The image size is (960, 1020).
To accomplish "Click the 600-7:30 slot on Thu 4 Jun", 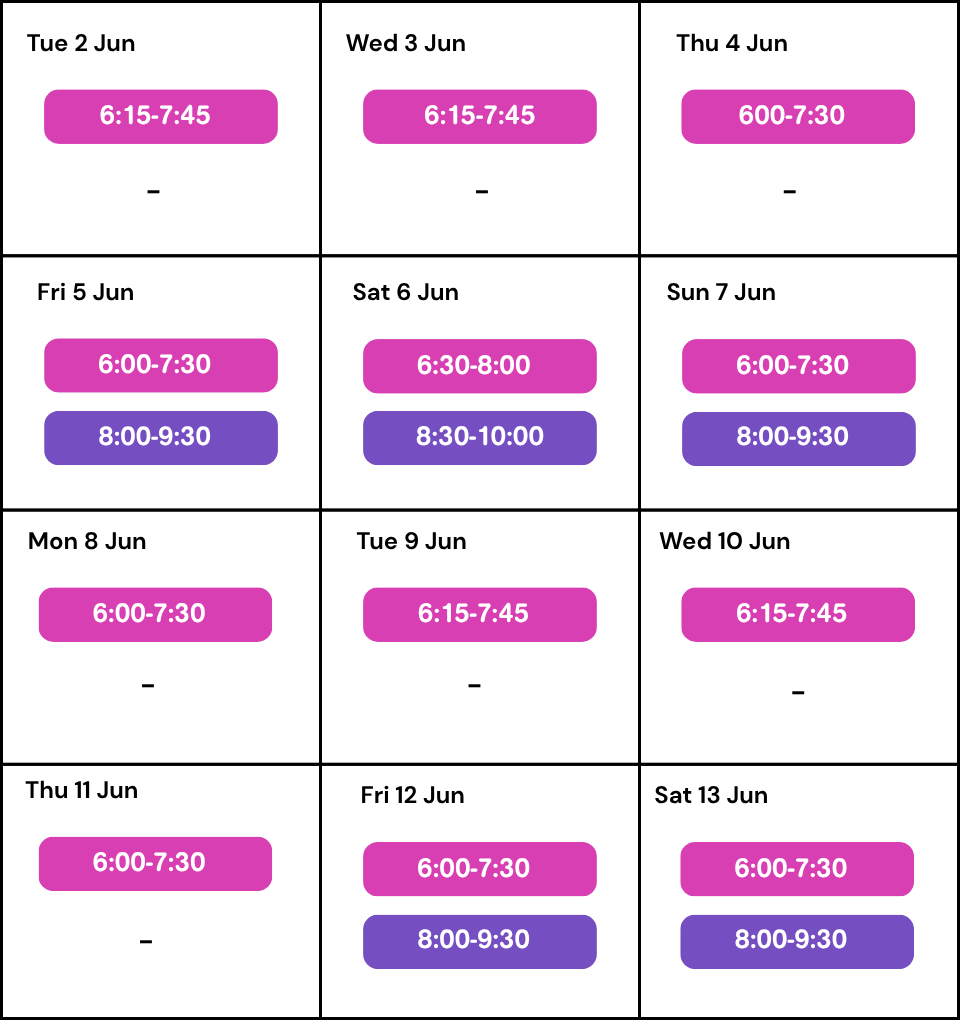I will point(797,116).
